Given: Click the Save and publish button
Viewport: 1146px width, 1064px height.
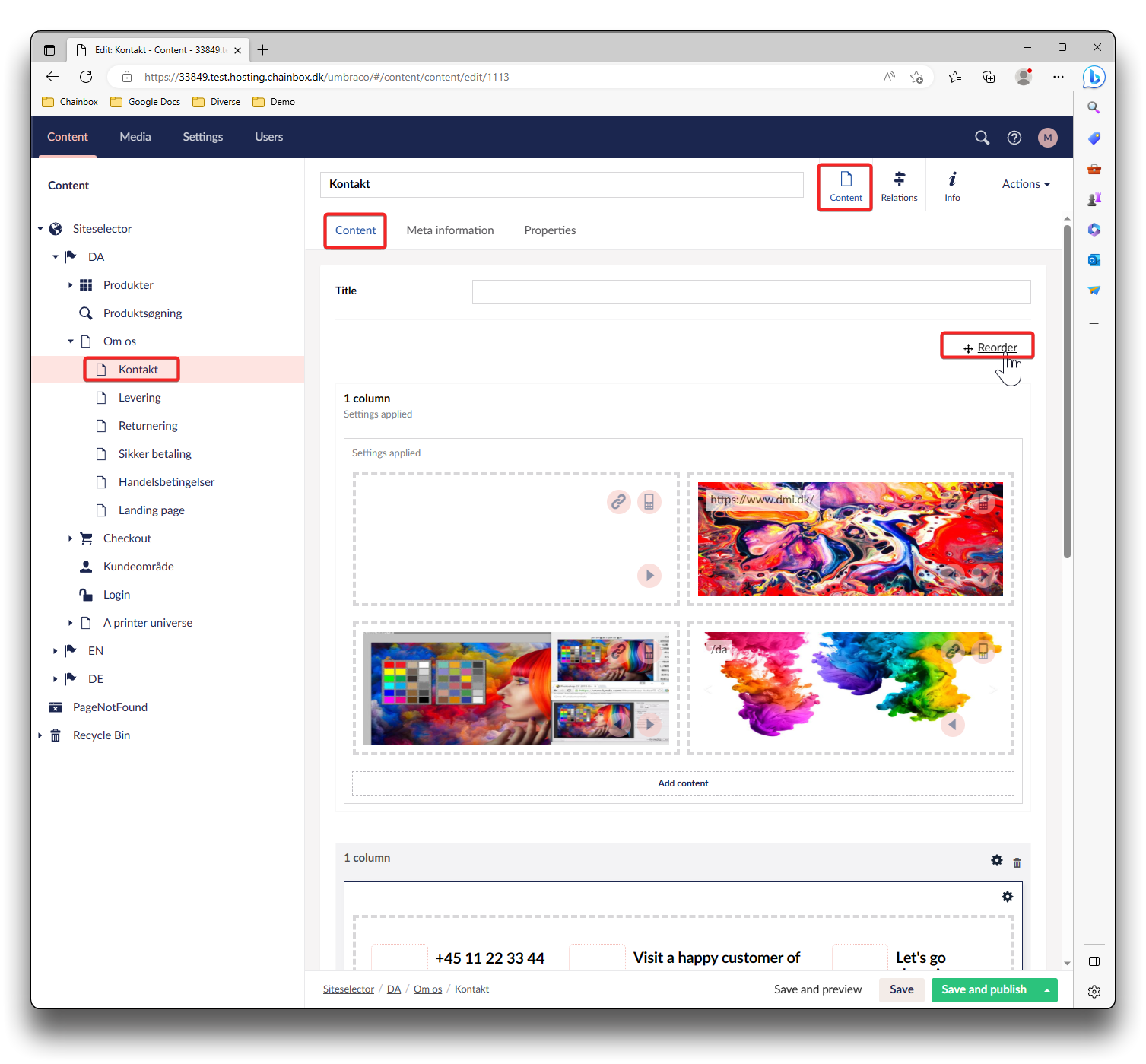Looking at the screenshot, I should [x=983, y=989].
